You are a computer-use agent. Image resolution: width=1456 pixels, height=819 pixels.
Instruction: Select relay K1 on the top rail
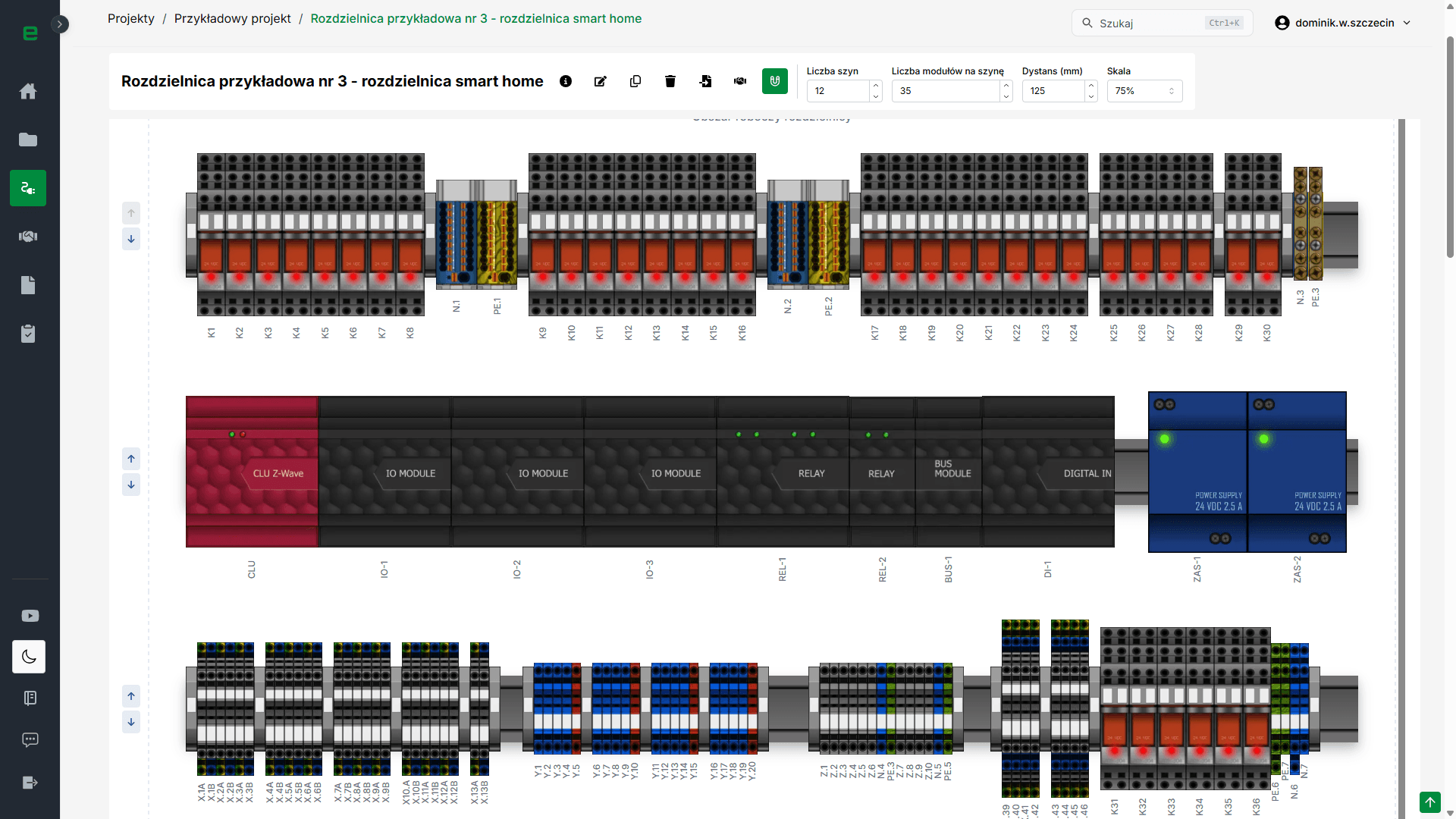tap(212, 234)
